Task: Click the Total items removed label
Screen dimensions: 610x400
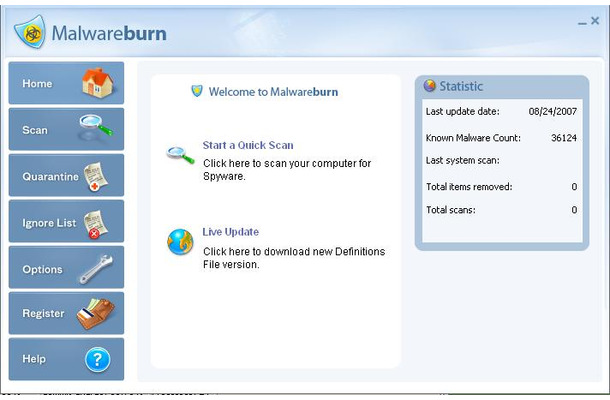Action: click(x=469, y=187)
